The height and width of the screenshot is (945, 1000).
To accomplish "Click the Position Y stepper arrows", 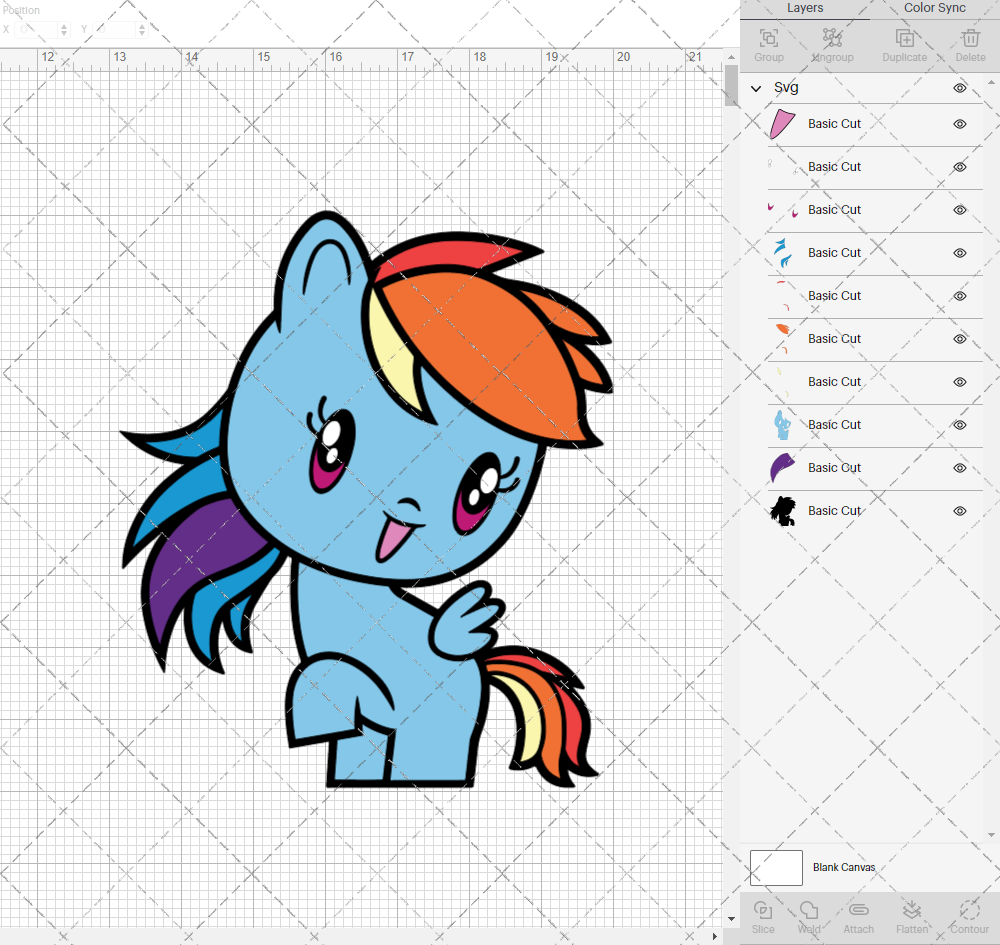I will click(x=142, y=29).
